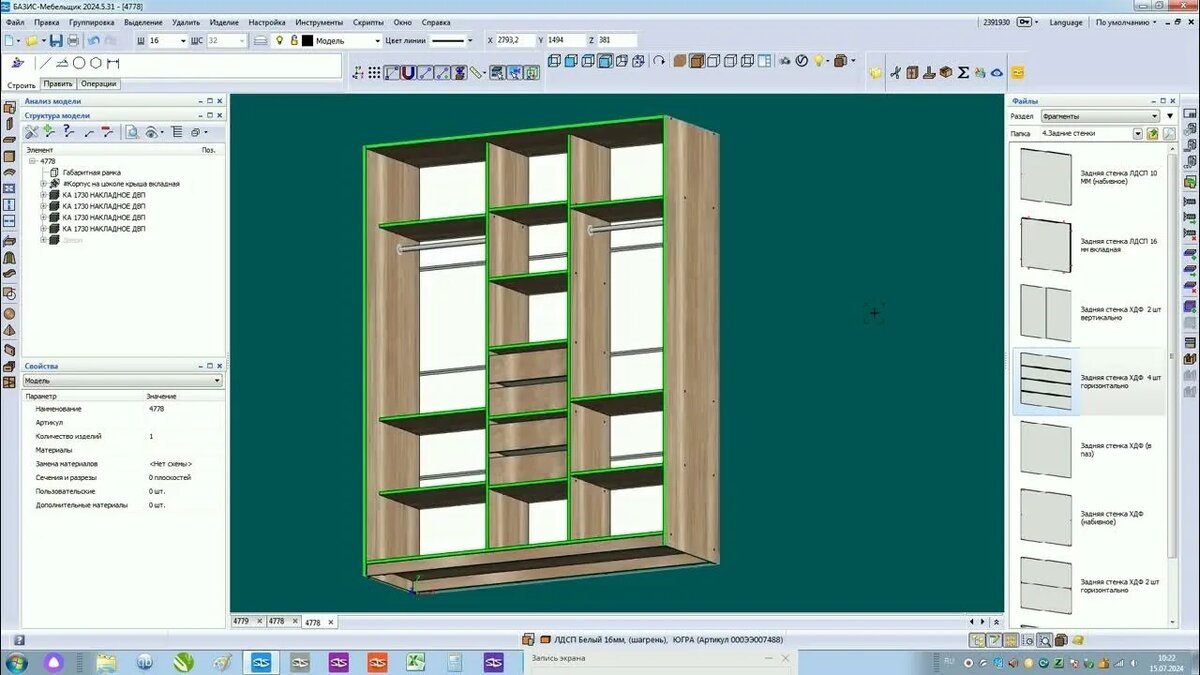The image size is (1200, 675).
Task: Click the Language button
Action: pos(1066,21)
